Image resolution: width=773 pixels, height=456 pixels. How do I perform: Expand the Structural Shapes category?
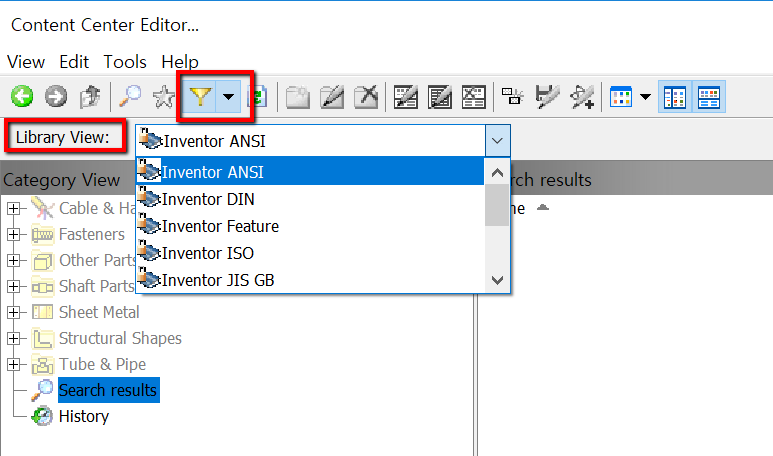click(14, 339)
